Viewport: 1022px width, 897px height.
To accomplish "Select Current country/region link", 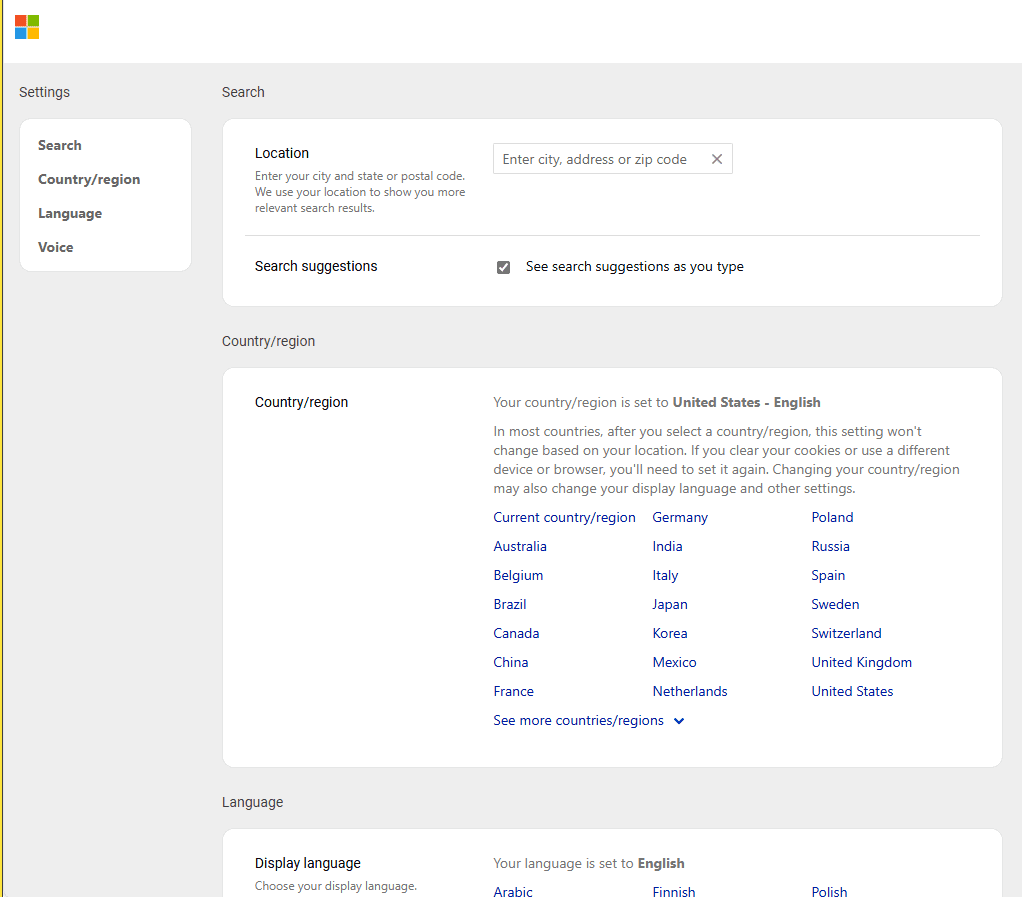I will pyautogui.click(x=564, y=517).
